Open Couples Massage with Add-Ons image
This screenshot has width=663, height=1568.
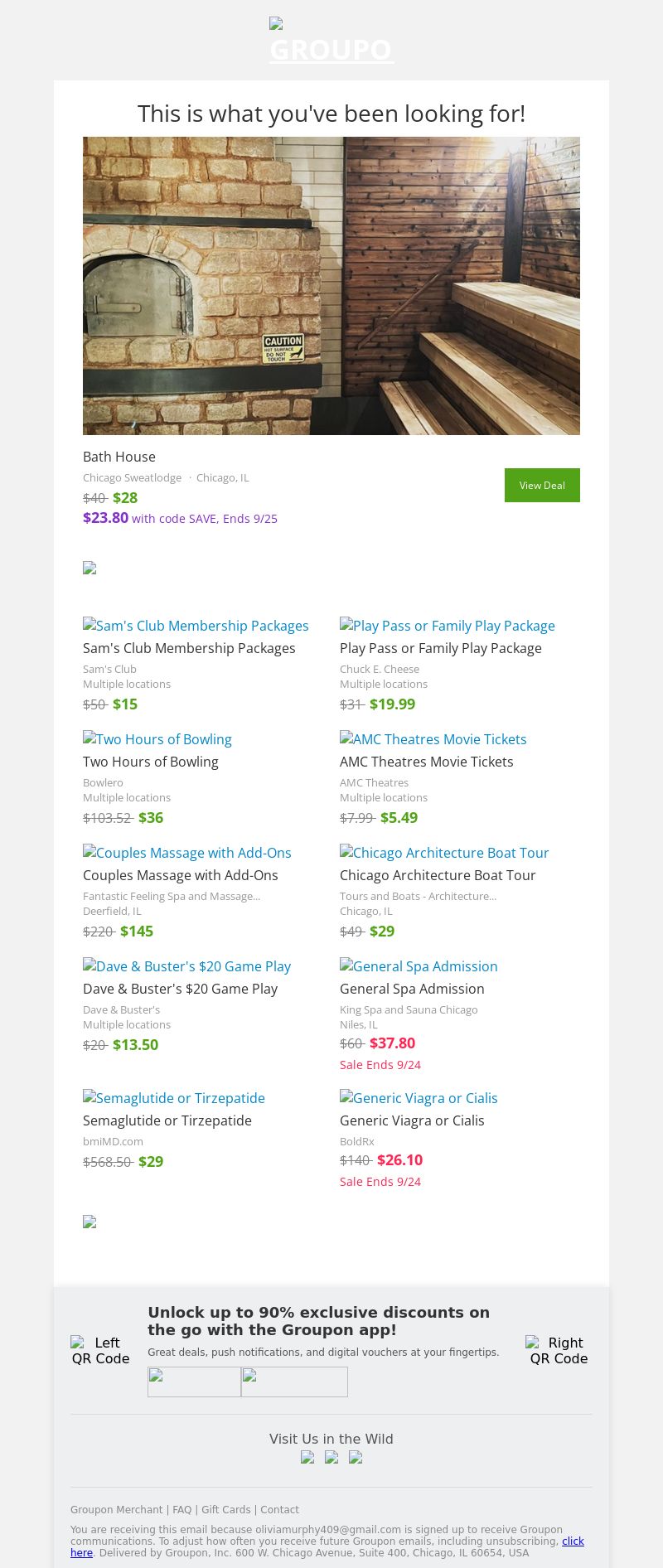[x=187, y=853]
